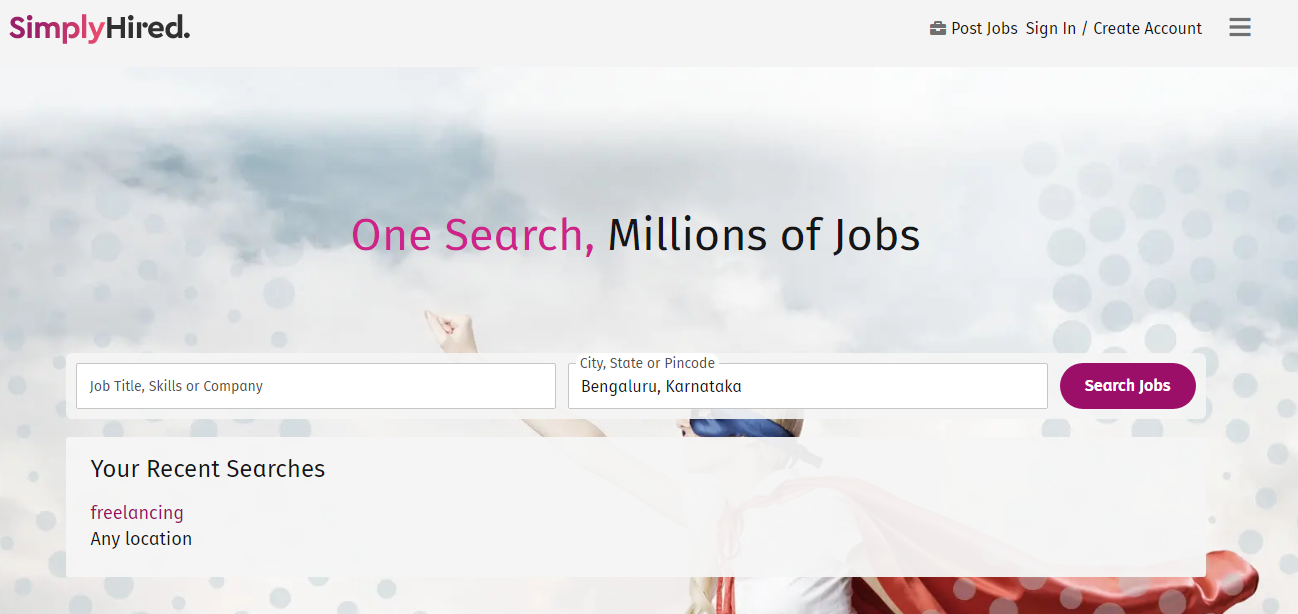Click the Millions of Jobs heading text

tap(764, 235)
